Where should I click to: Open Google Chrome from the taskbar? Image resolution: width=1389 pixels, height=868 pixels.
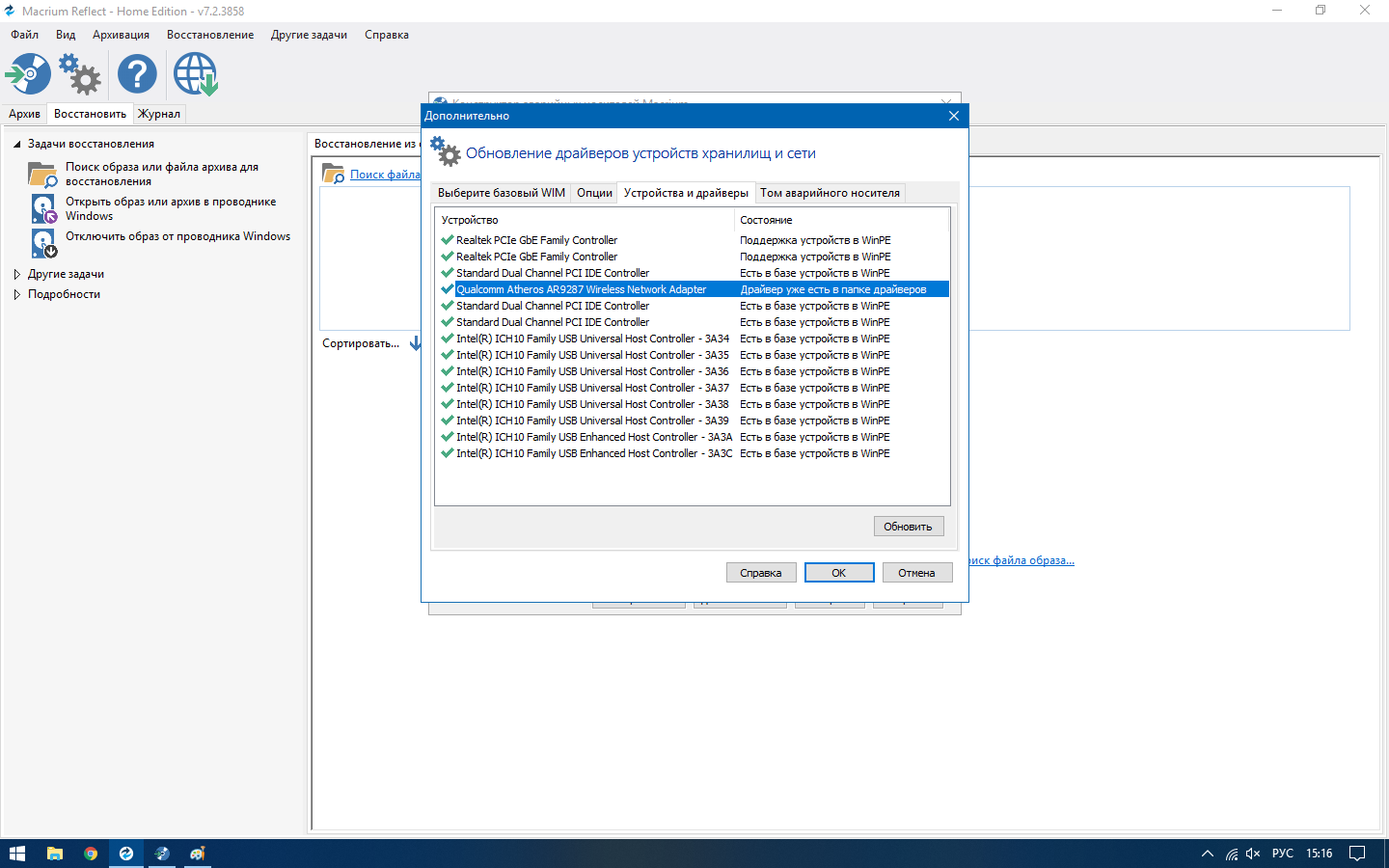click(x=91, y=854)
